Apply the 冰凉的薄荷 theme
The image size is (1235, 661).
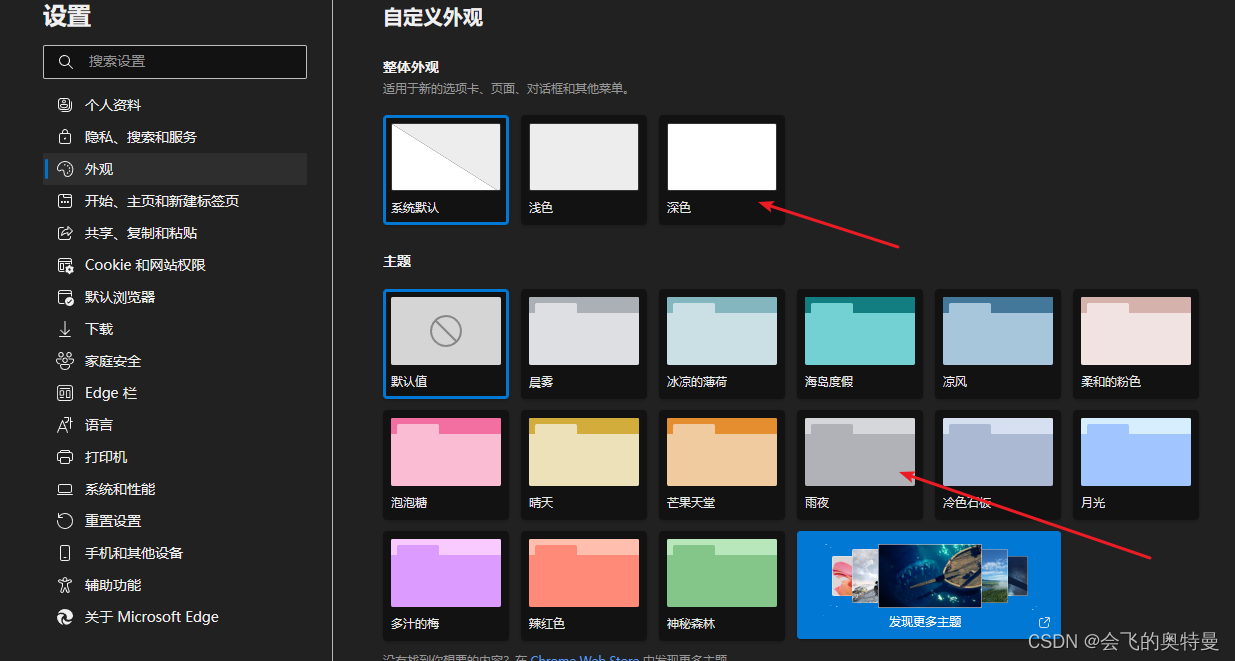[722, 343]
